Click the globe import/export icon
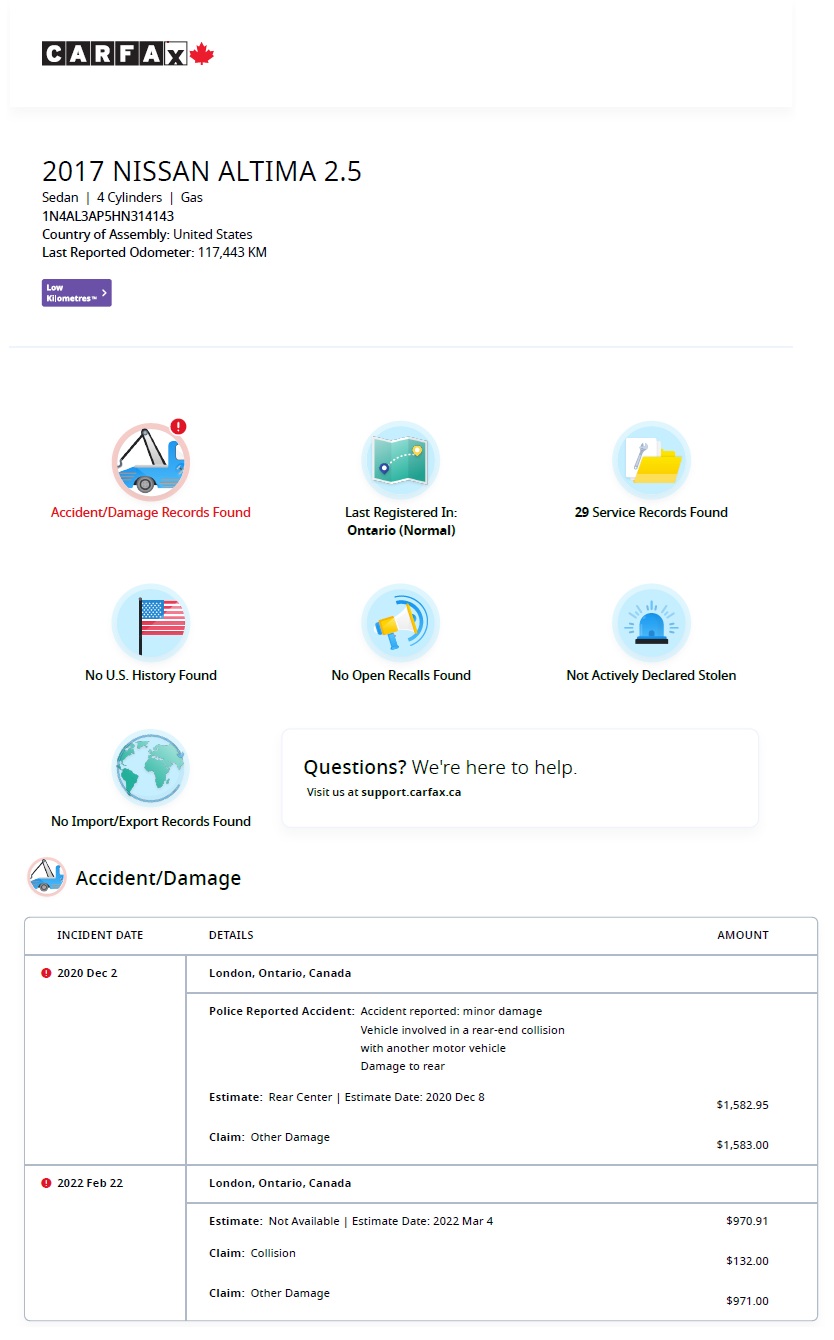Image resolution: width=834 pixels, height=1340 pixels. tap(150, 769)
